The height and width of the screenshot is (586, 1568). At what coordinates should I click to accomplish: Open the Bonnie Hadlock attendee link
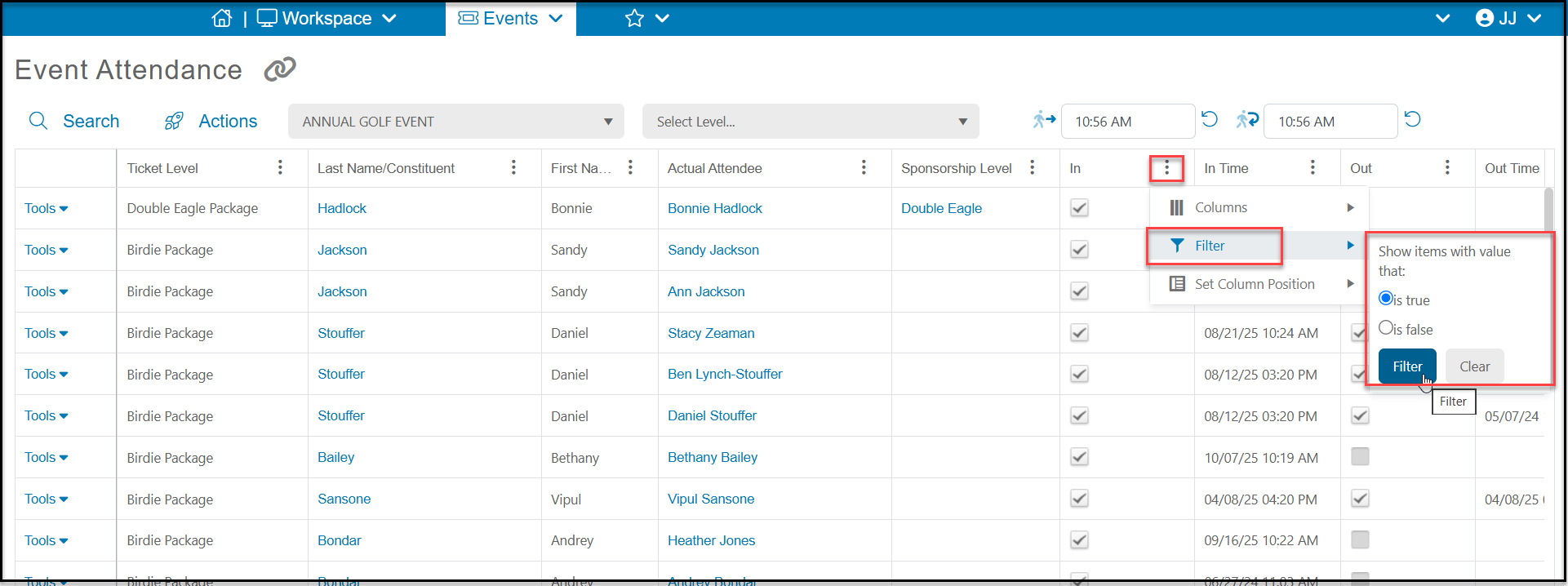(x=715, y=208)
